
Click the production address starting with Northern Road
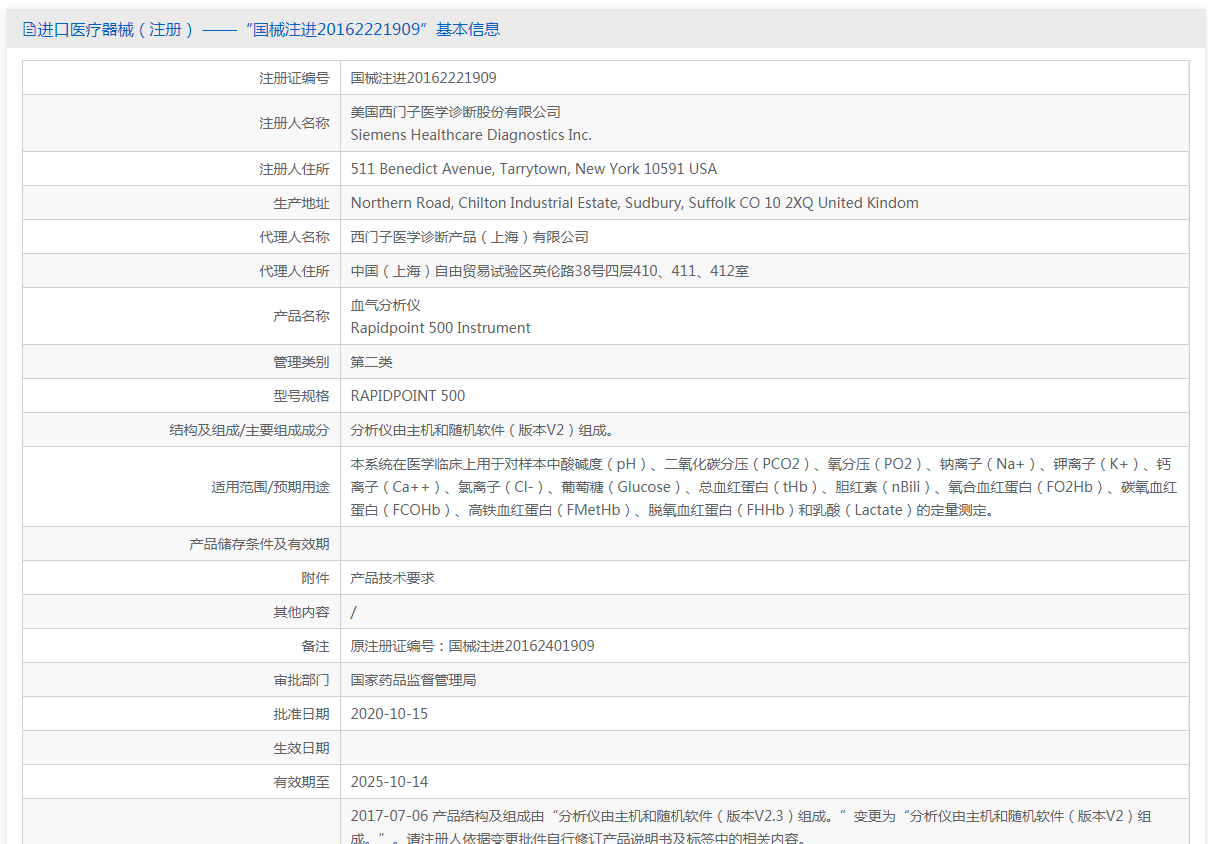click(634, 203)
